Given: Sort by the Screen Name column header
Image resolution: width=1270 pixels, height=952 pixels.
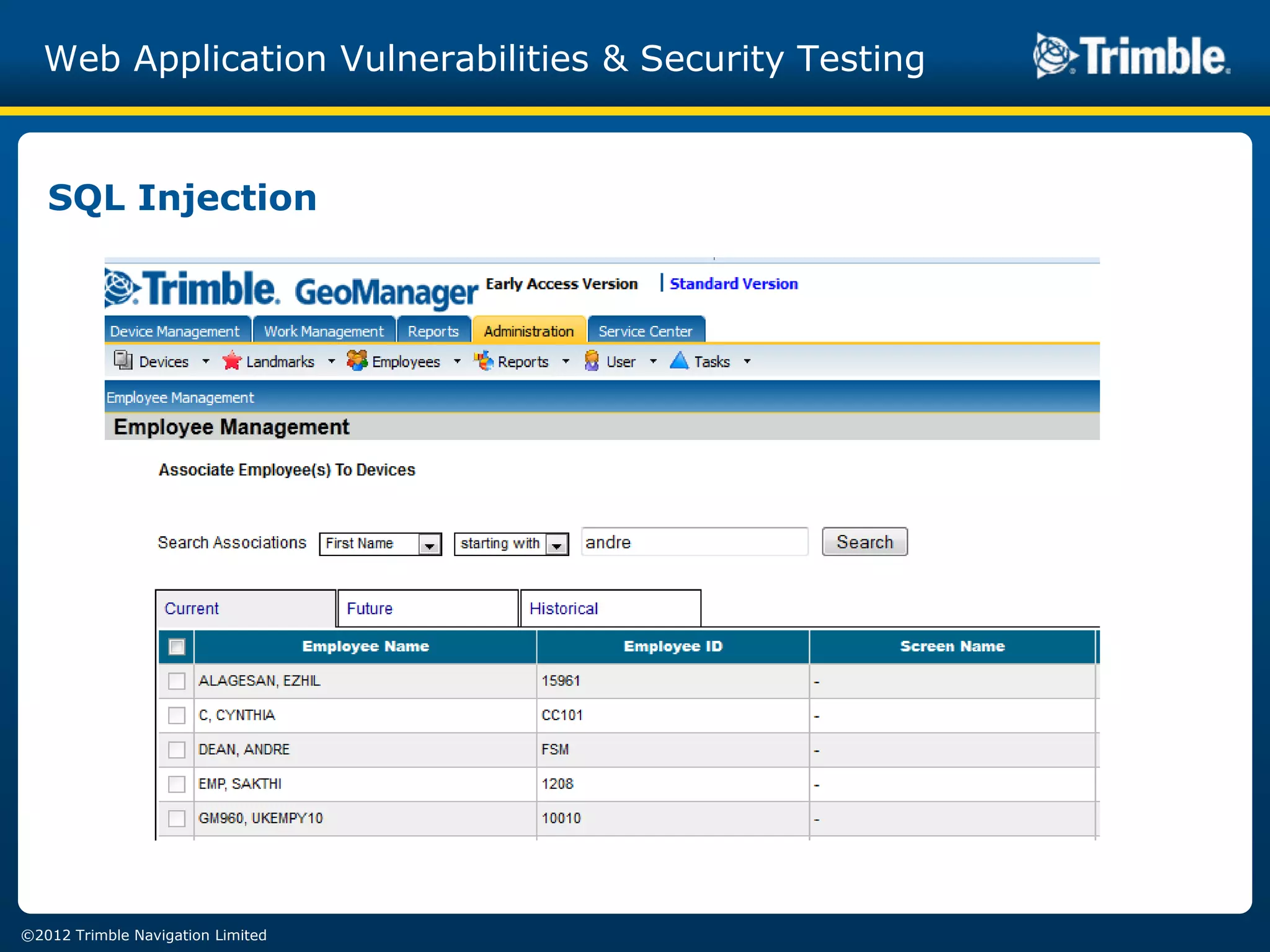Looking at the screenshot, I should click(952, 646).
